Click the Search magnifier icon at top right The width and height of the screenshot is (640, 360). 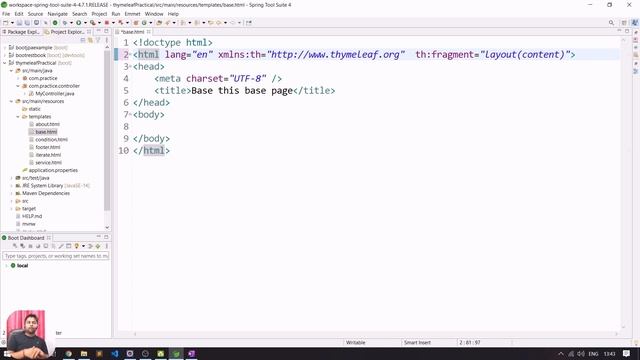tap(611, 23)
